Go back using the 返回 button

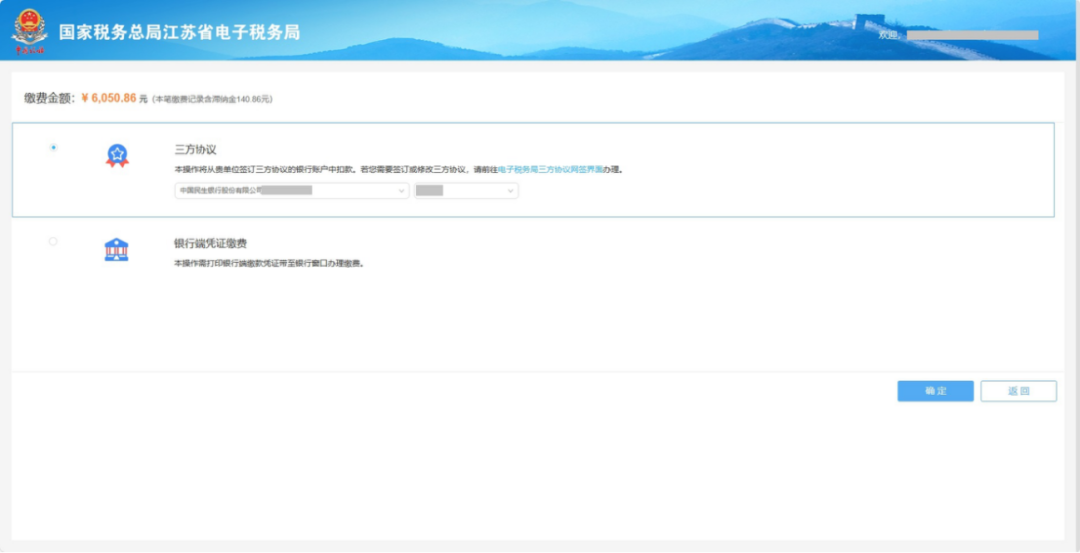click(x=1019, y=391)
